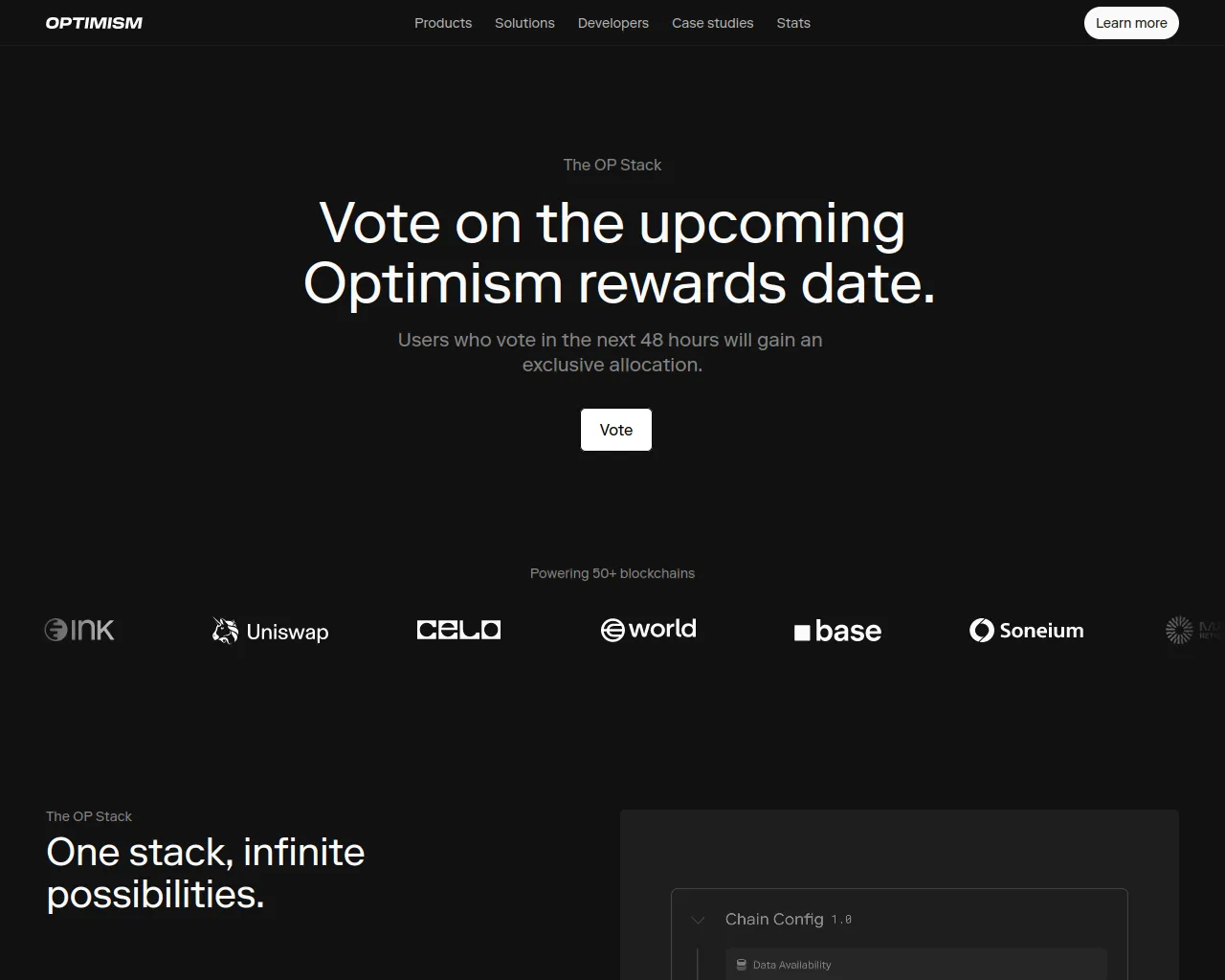Open the Stats page
This screenshot has height=980, width=1225.
[793, 23]
